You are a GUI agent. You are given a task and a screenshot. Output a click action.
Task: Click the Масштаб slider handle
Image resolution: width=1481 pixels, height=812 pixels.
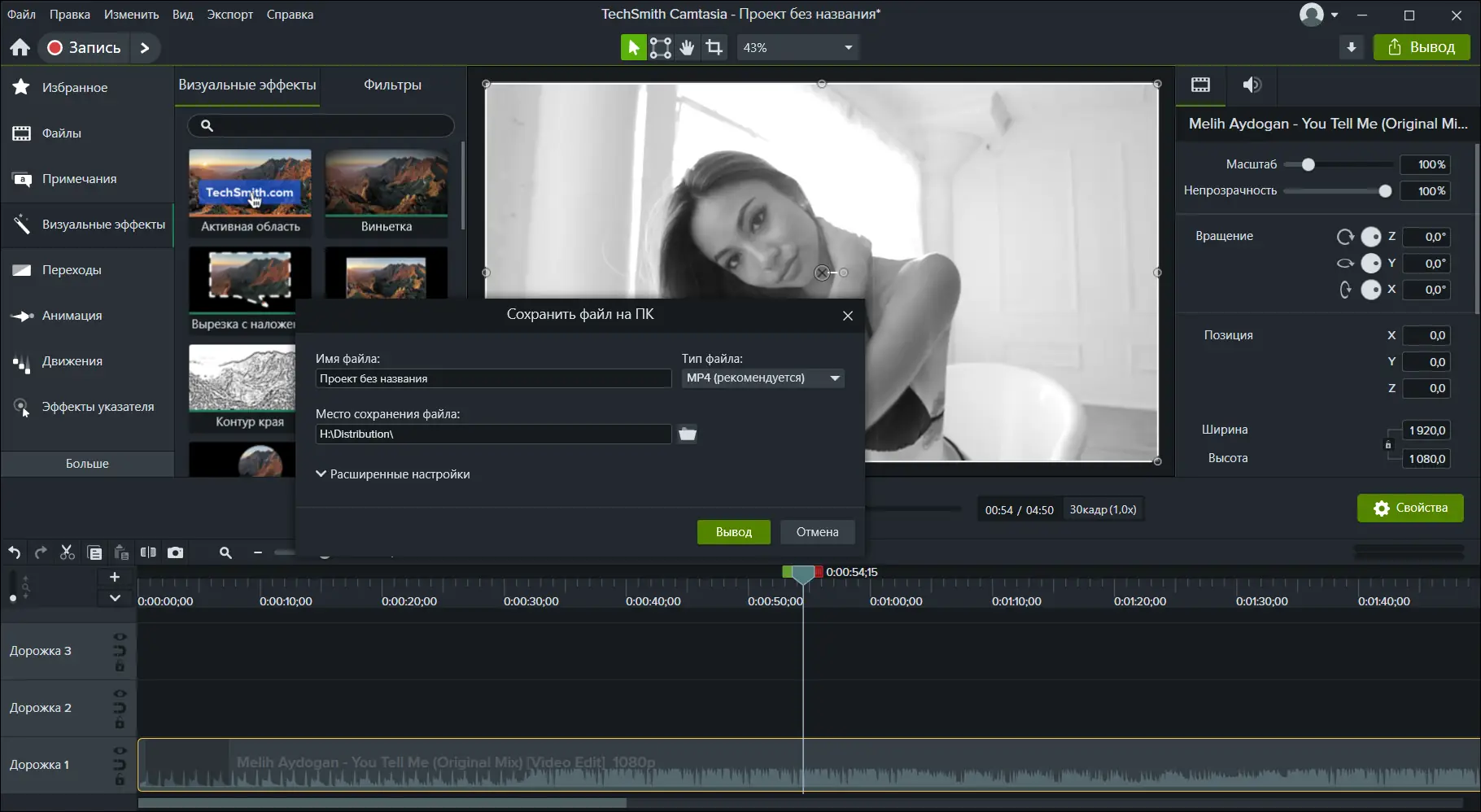pyautogui.click(x=1308, y=165)
